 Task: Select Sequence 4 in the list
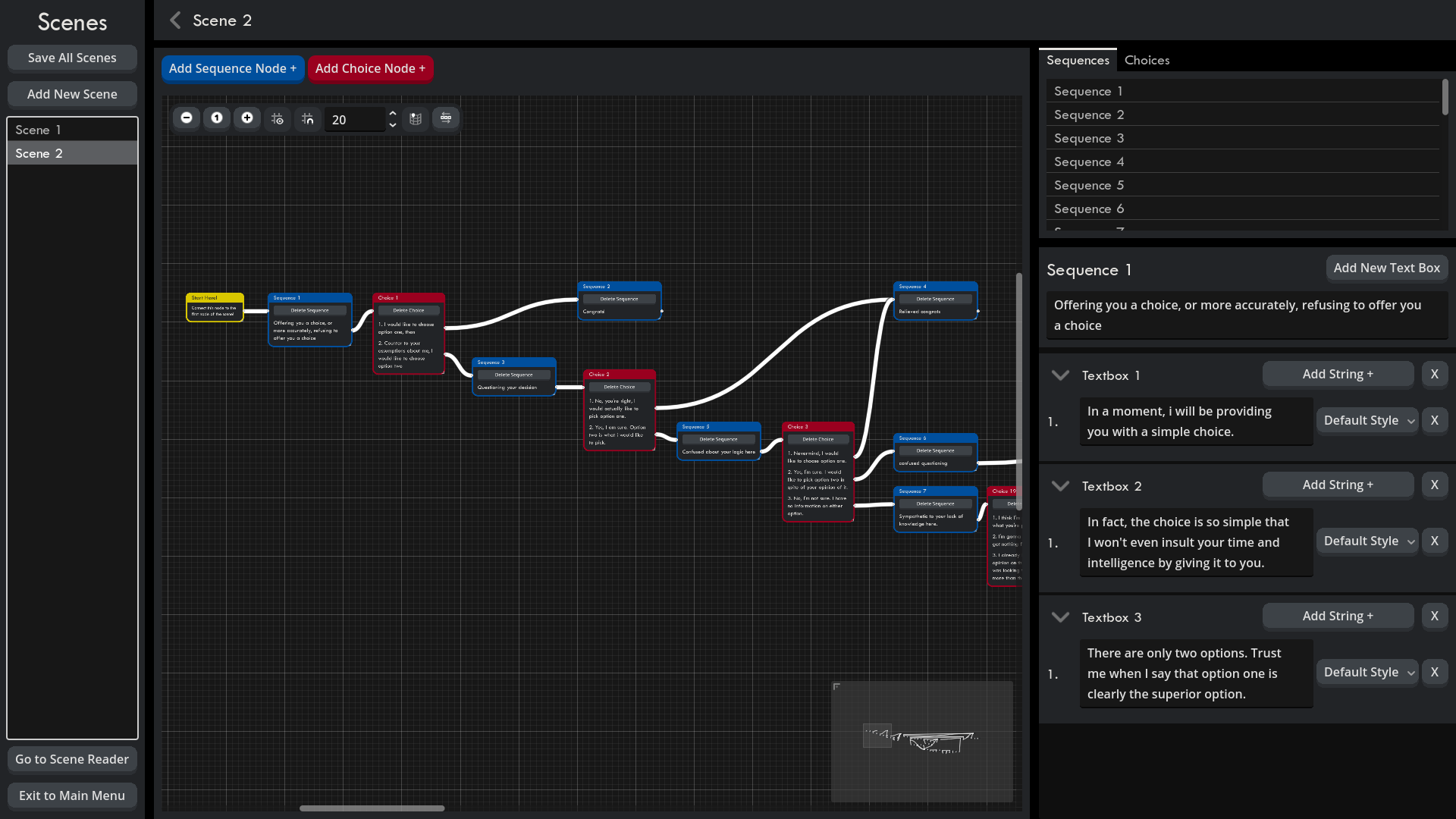1243,162
